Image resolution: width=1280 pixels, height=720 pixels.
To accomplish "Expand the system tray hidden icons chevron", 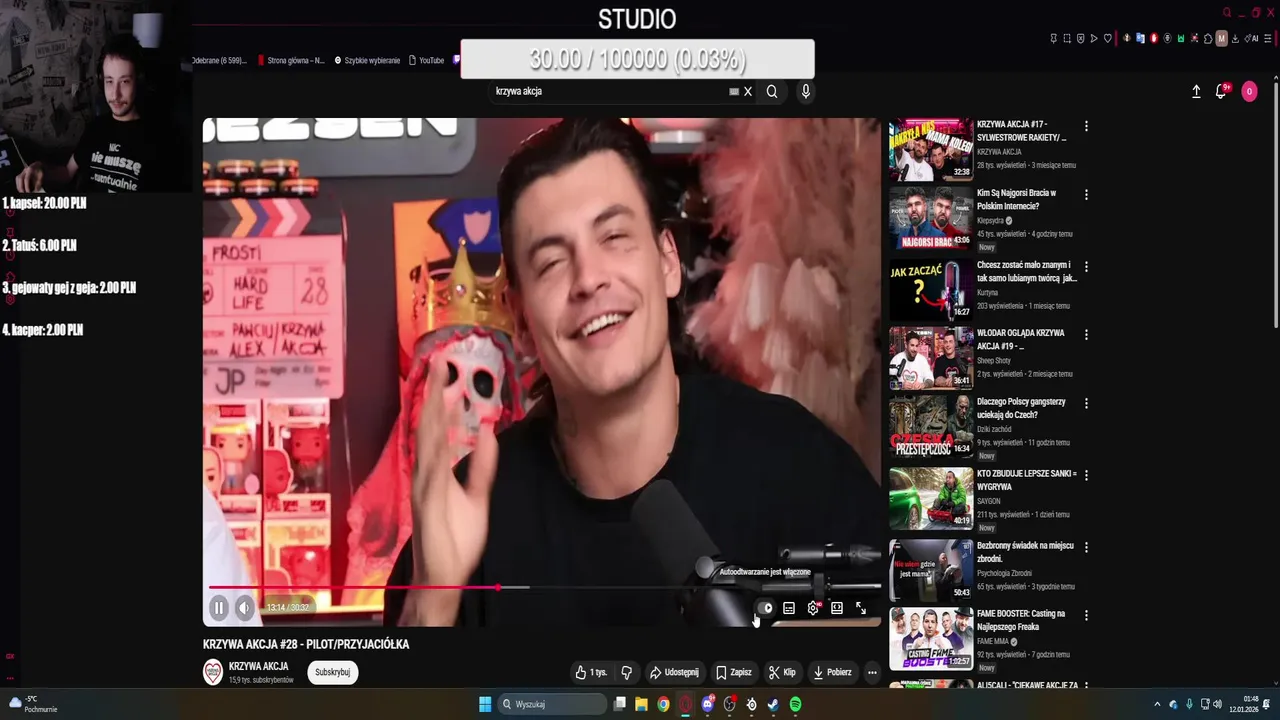I will pyautogui.click(x=1157, y=704).
